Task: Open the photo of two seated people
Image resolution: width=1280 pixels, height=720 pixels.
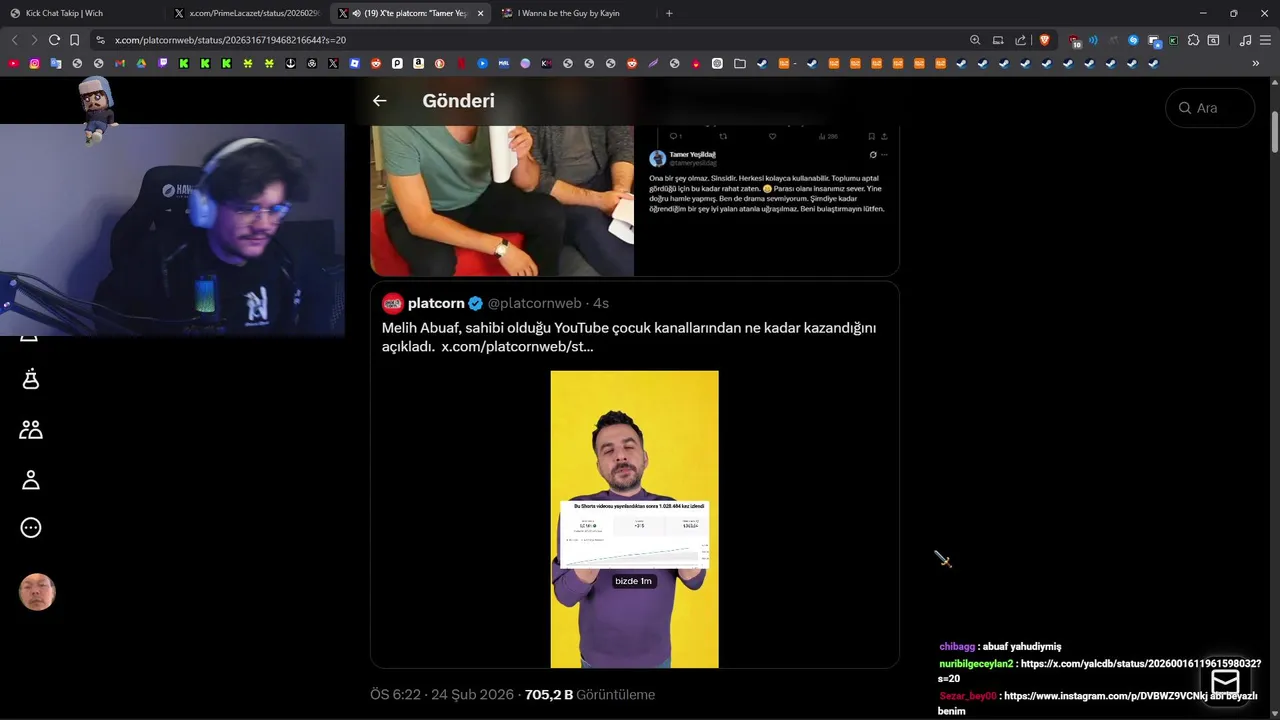Action: point(502,200)
